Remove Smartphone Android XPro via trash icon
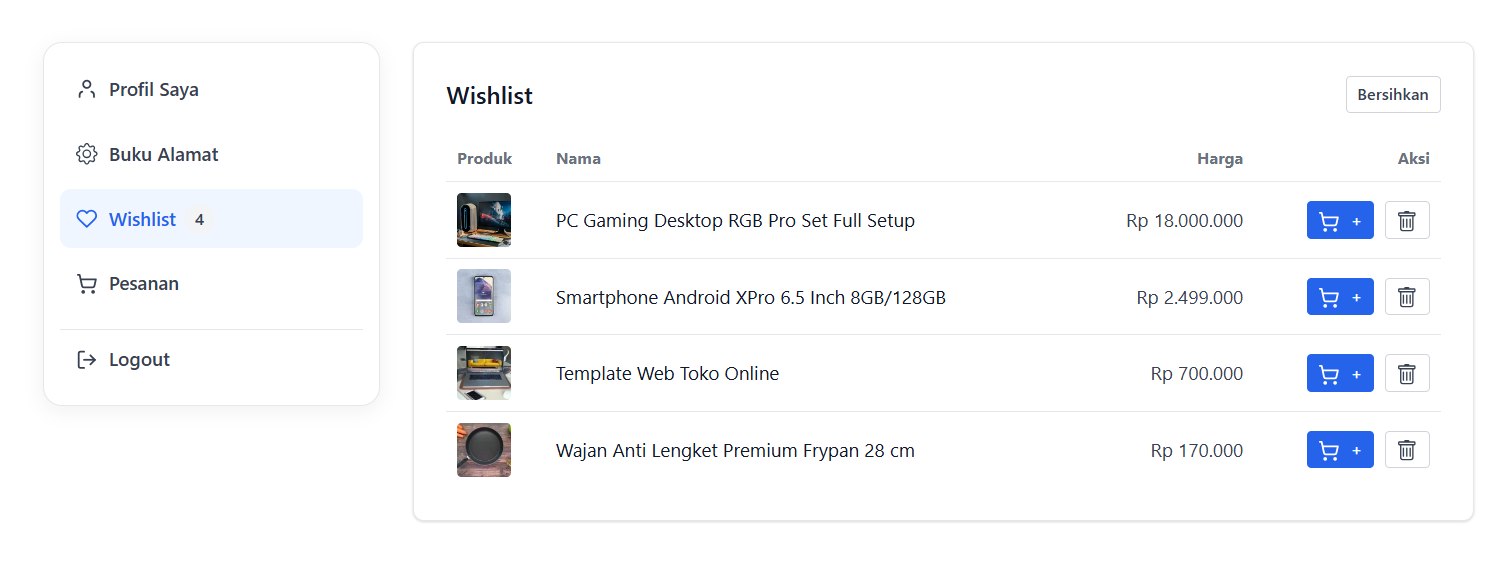 [x=1407, y=297]
